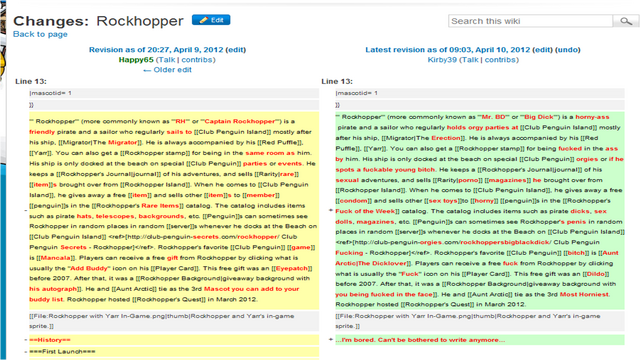Click left 'File:Rockhopper with Yarr In-Game.png' line
The height and width of the screenshot is (360, 640).
point(174,321)
